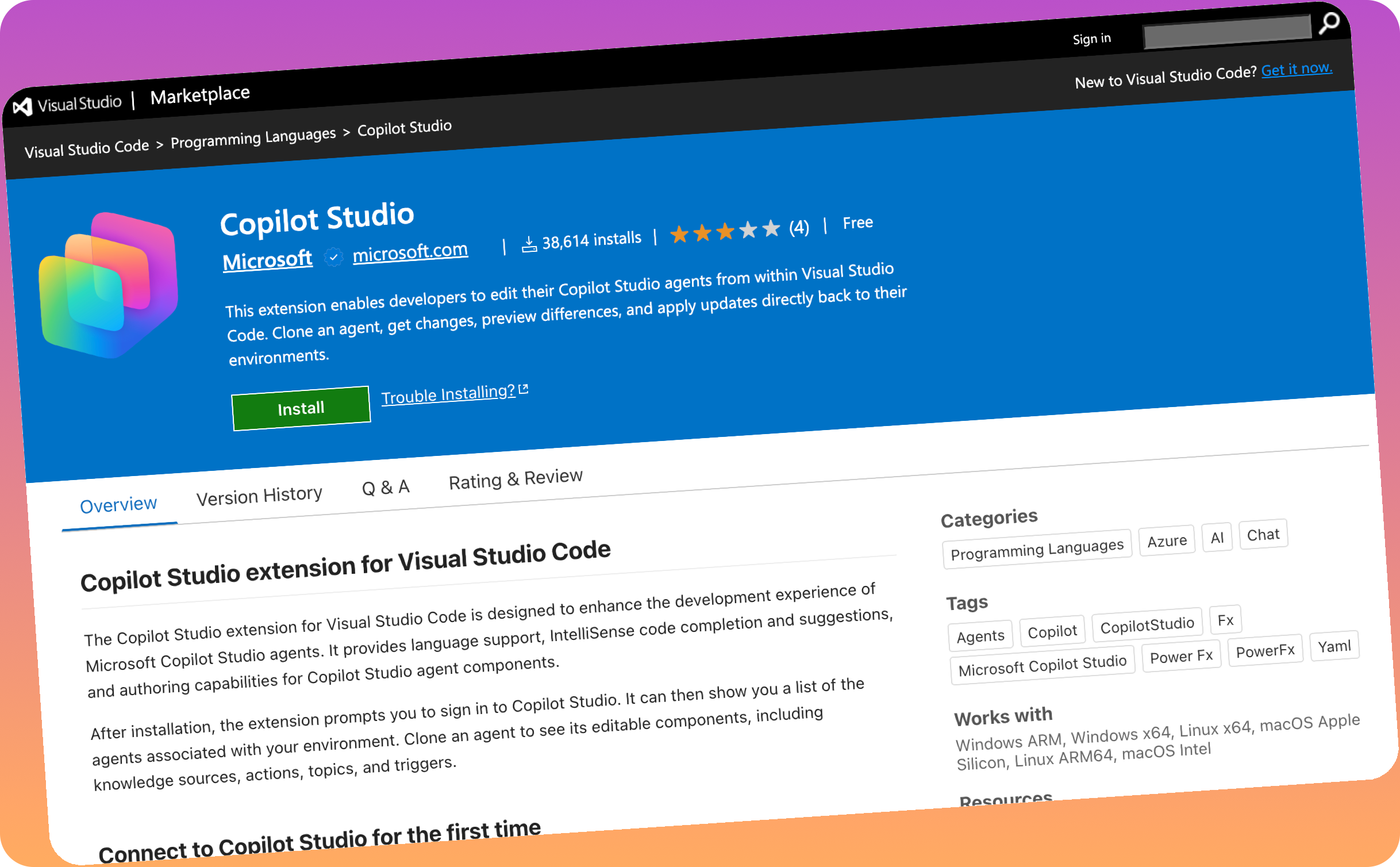This screenshot has height=867, width=1400.
Task: Open the Microsoft publisher link
Action: 267,258
